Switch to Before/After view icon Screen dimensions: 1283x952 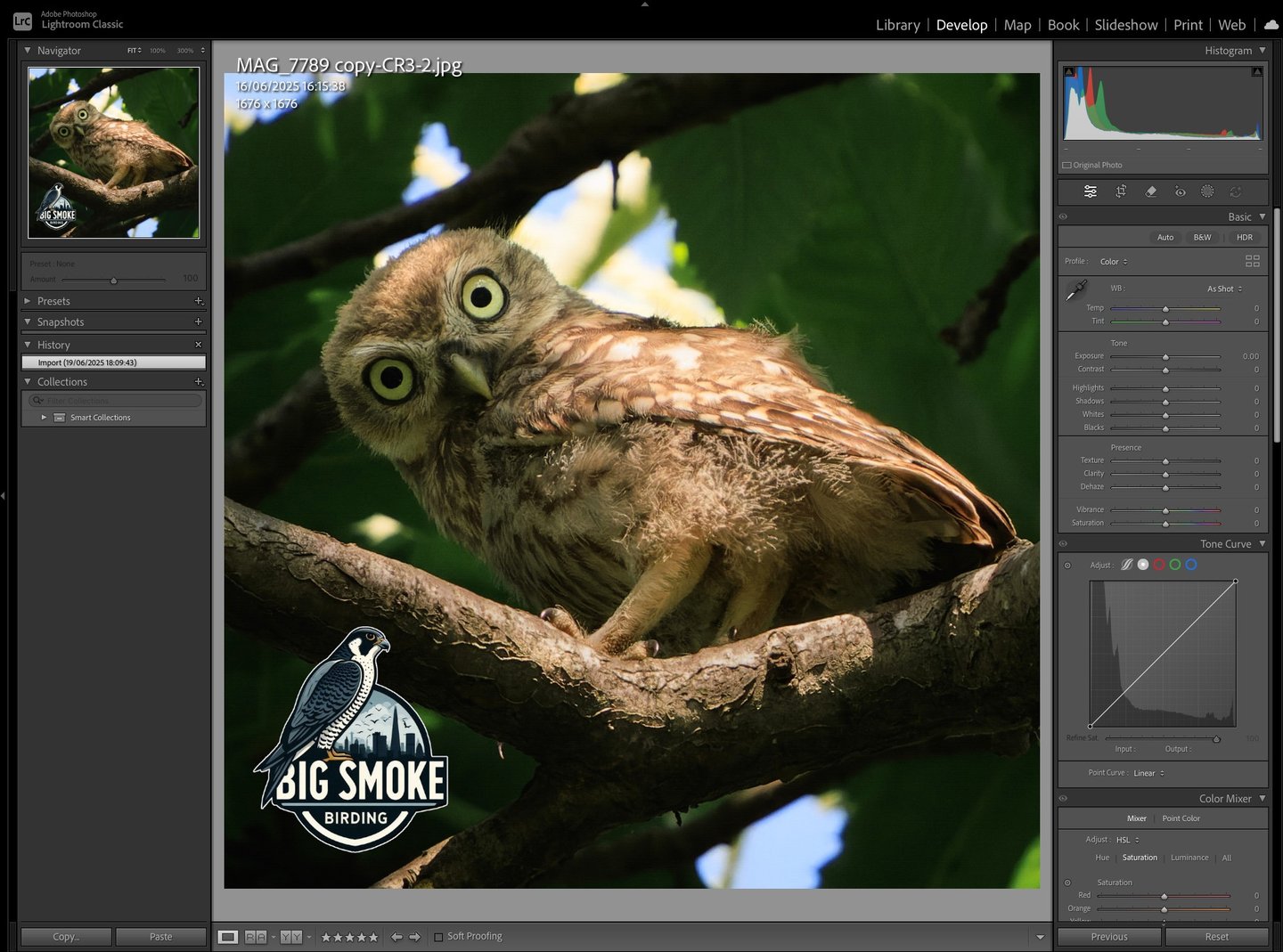pyautogui.click(x=290, y=937)
